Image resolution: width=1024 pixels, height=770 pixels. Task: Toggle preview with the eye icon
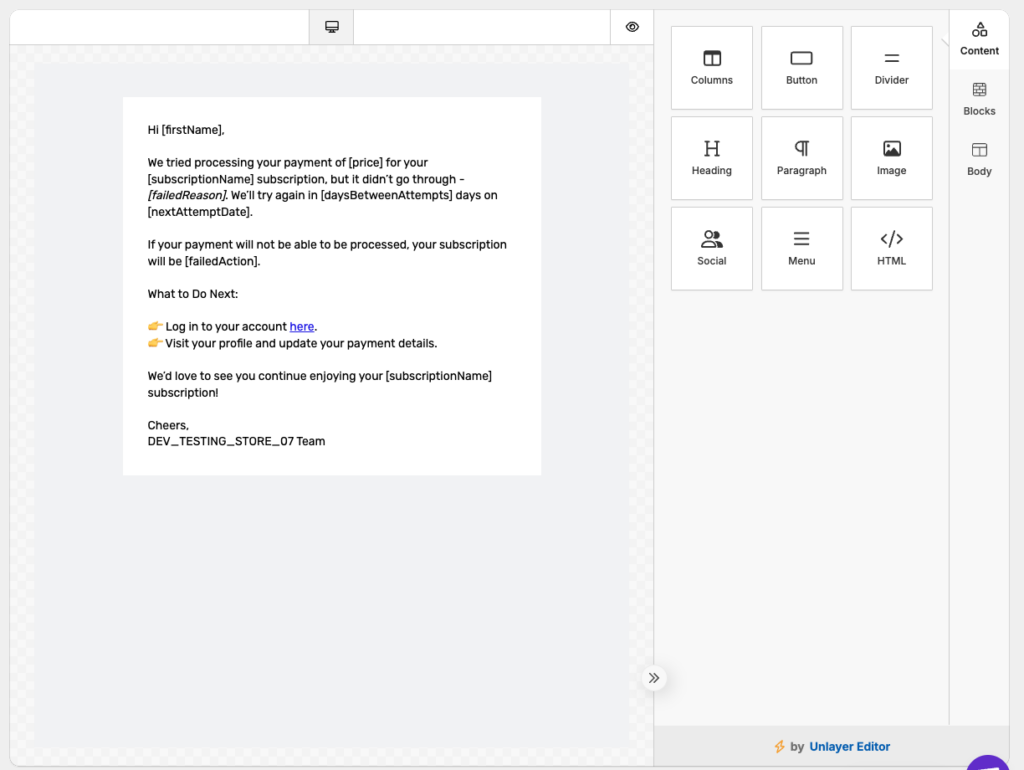point(632,27)
